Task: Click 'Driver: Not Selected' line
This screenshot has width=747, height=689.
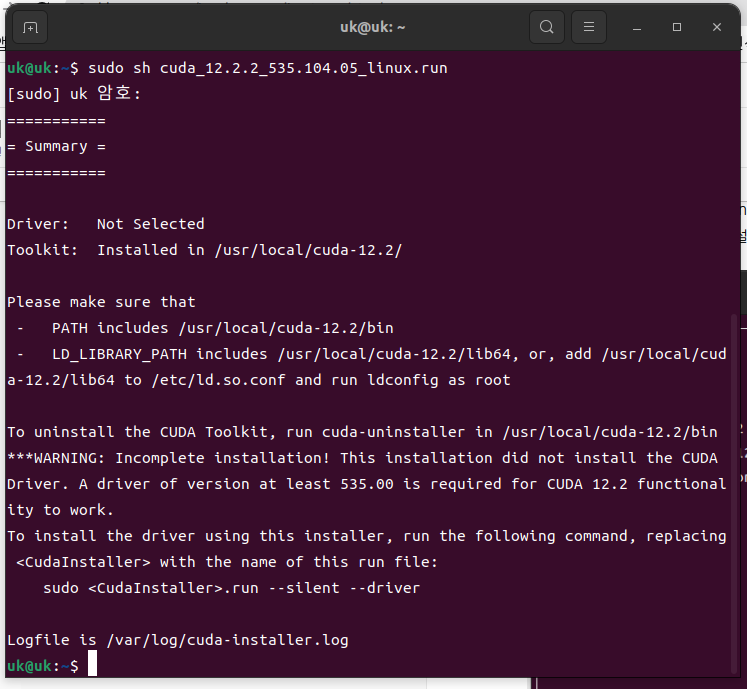Action: click(106, 224)
